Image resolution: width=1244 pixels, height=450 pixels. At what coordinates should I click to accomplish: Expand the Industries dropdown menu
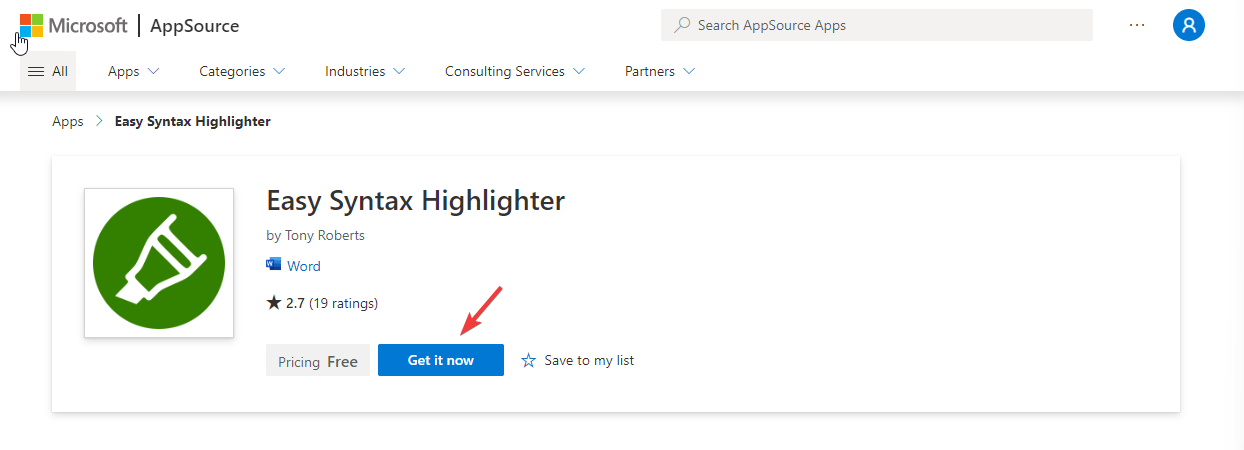coord(365,71)
